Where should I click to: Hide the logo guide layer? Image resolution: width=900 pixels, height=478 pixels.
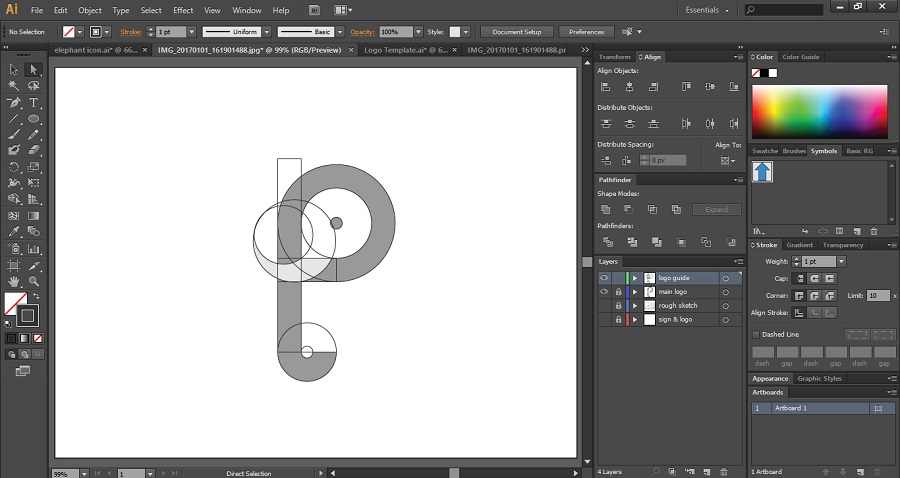(604, 278)
